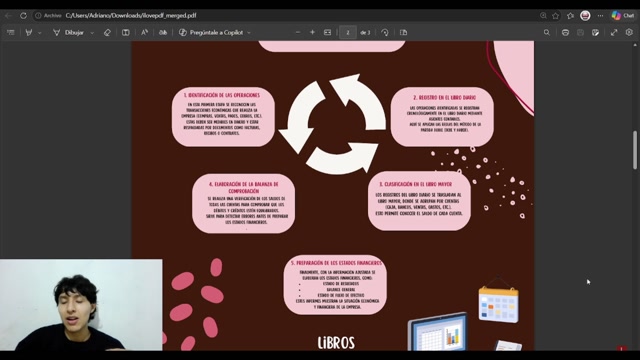Save the PDF document
Image resolution: width=640 pixels, height=360 pixels.
tap(580, 32)
